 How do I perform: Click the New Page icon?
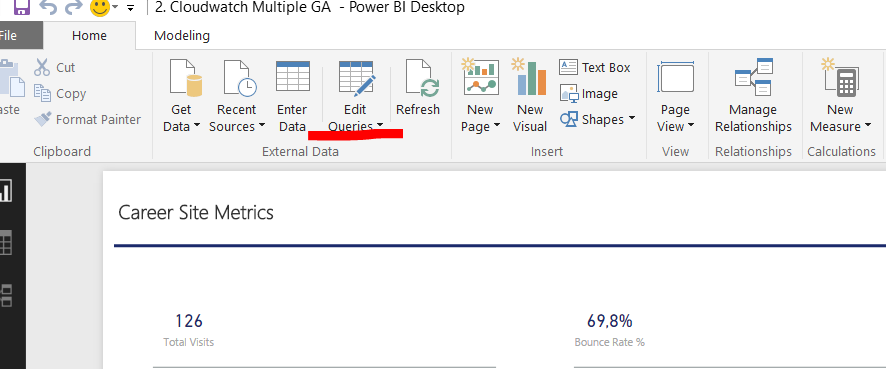[480, 76]
